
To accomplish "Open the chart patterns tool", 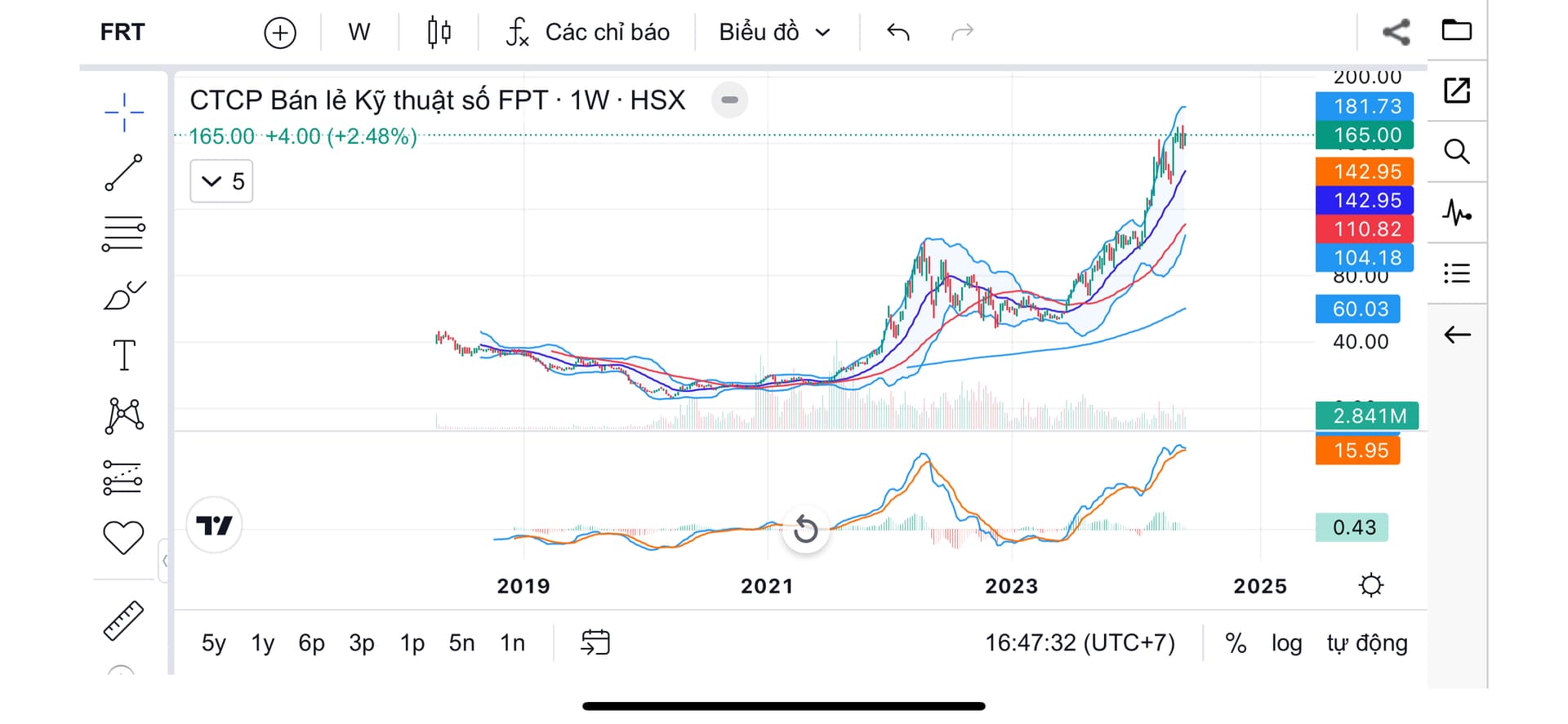I will click(x=124, y=415).
